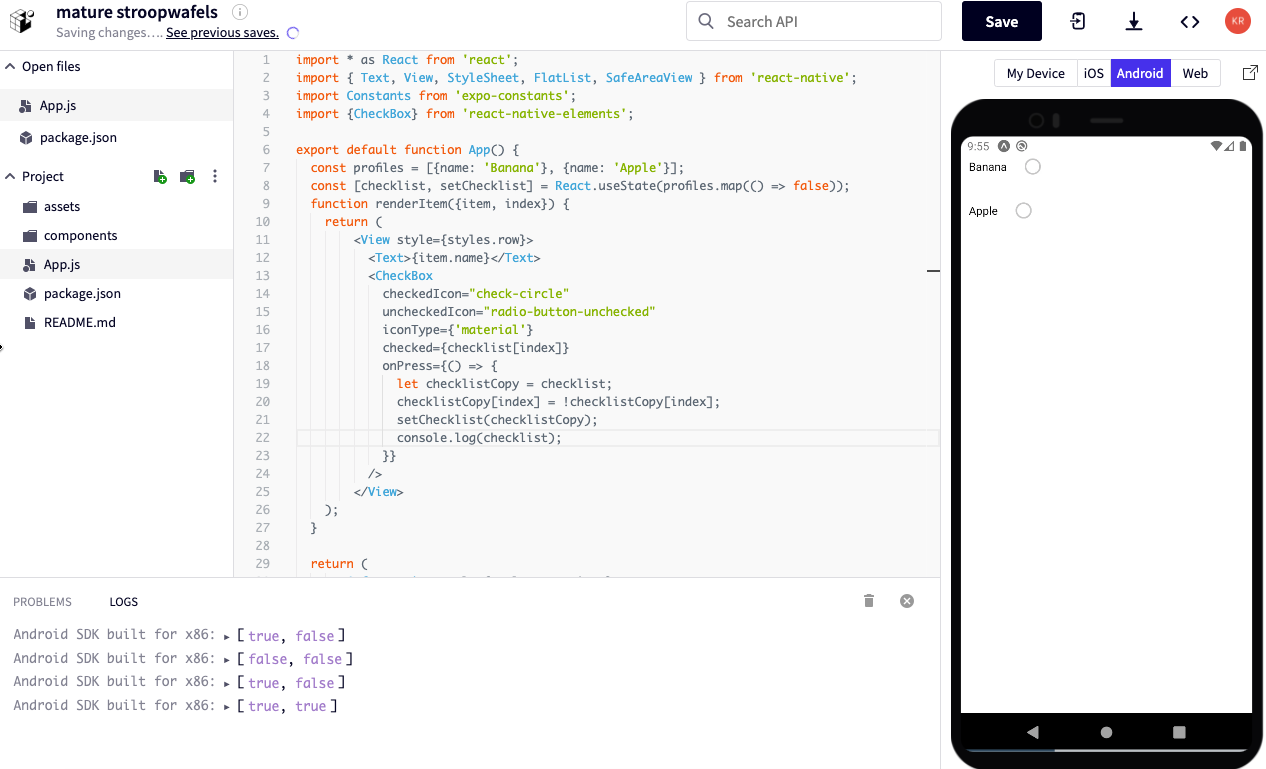Image resolution: width=1266 pixels, height=769 pixels.
Task: Select package.json under Open files
Action: coord(116,138)
